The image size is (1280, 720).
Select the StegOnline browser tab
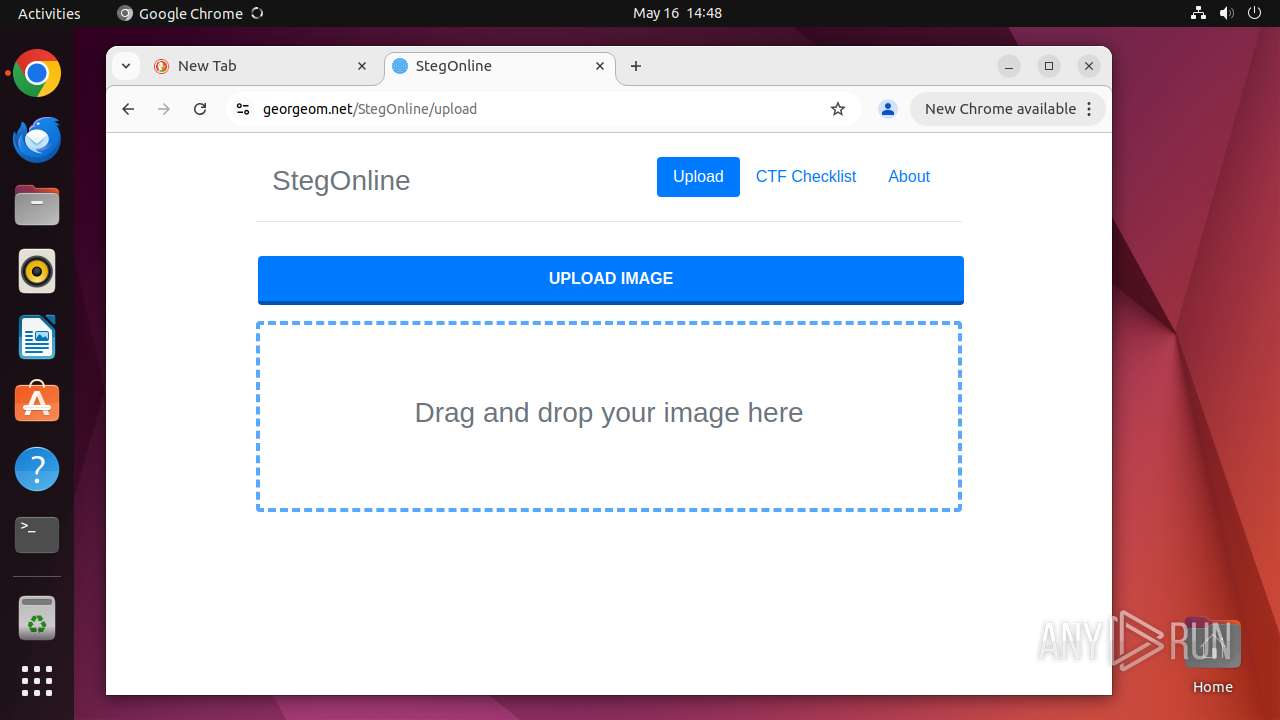[x=498, y=66]
